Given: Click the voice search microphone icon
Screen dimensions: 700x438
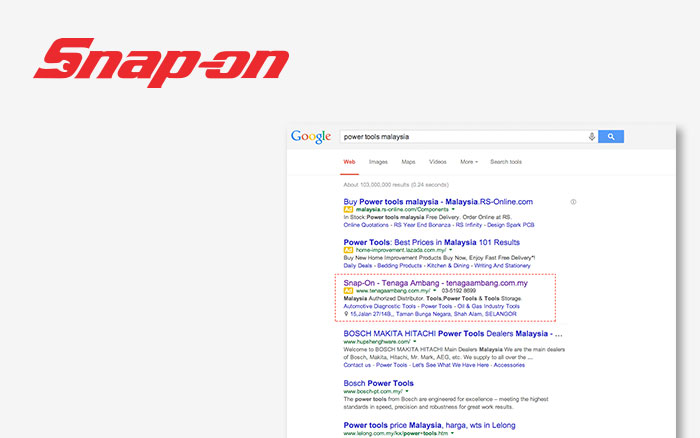Looking at the screenshot, I should pos(591,136).
